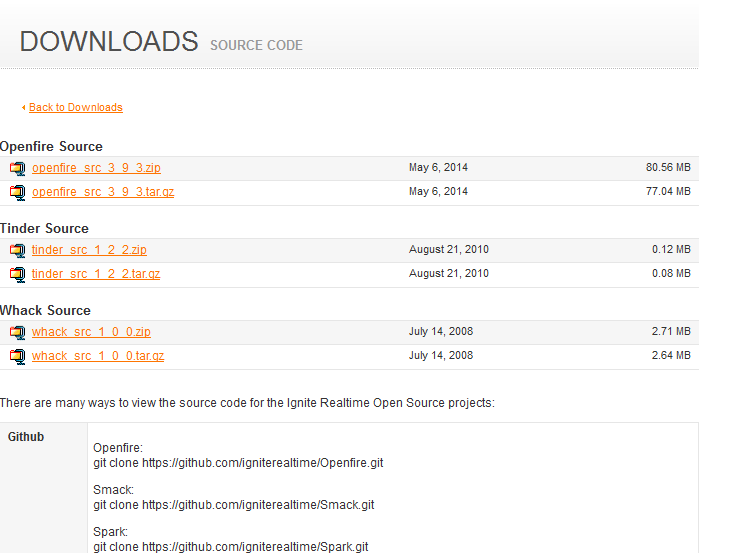Click the May 6, 2014 date in openfire tar.gz row
The width and height of the screenshot is (734, 553).
(438, 191)
